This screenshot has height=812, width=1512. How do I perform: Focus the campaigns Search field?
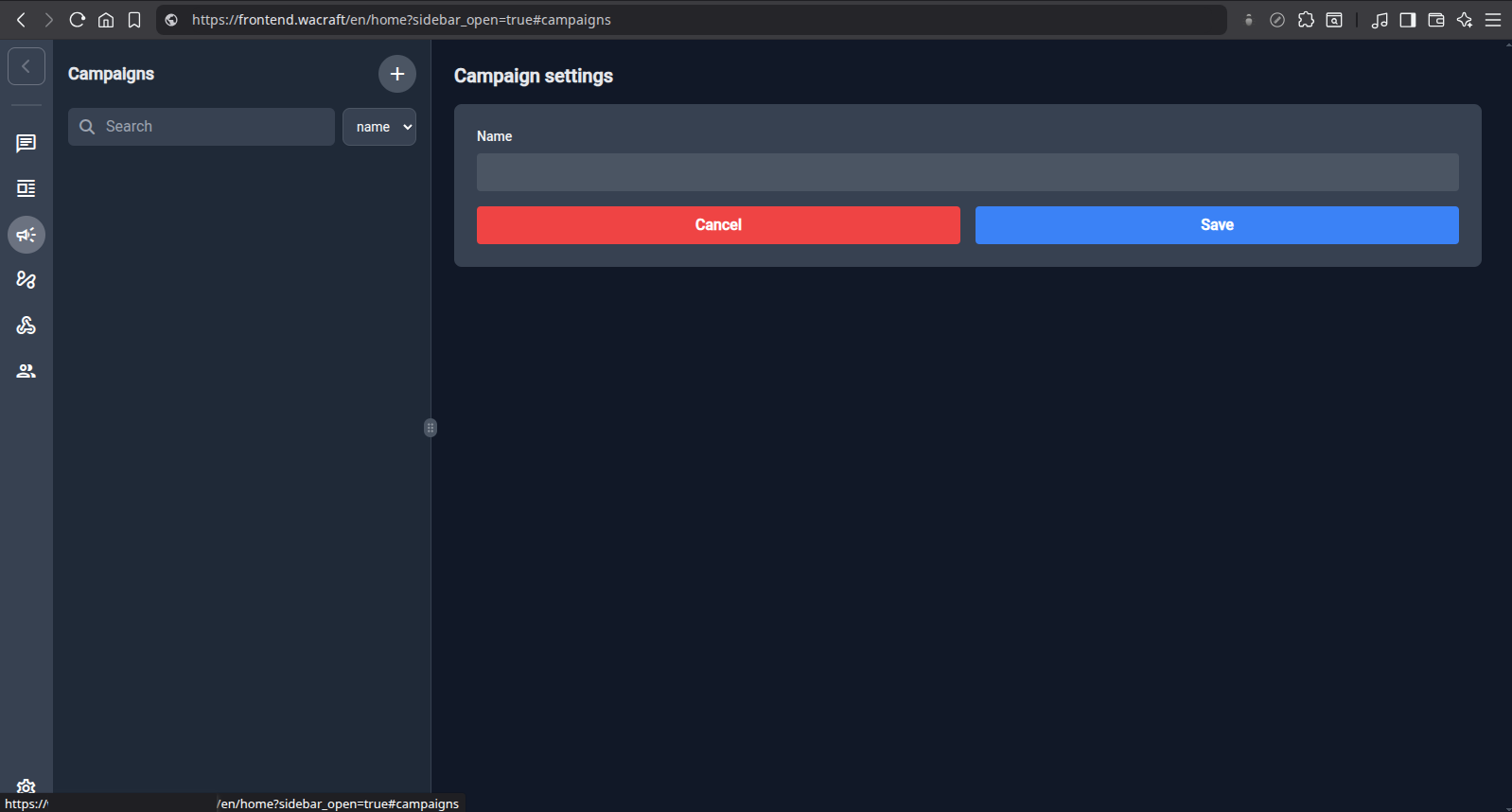click(202, 127)
